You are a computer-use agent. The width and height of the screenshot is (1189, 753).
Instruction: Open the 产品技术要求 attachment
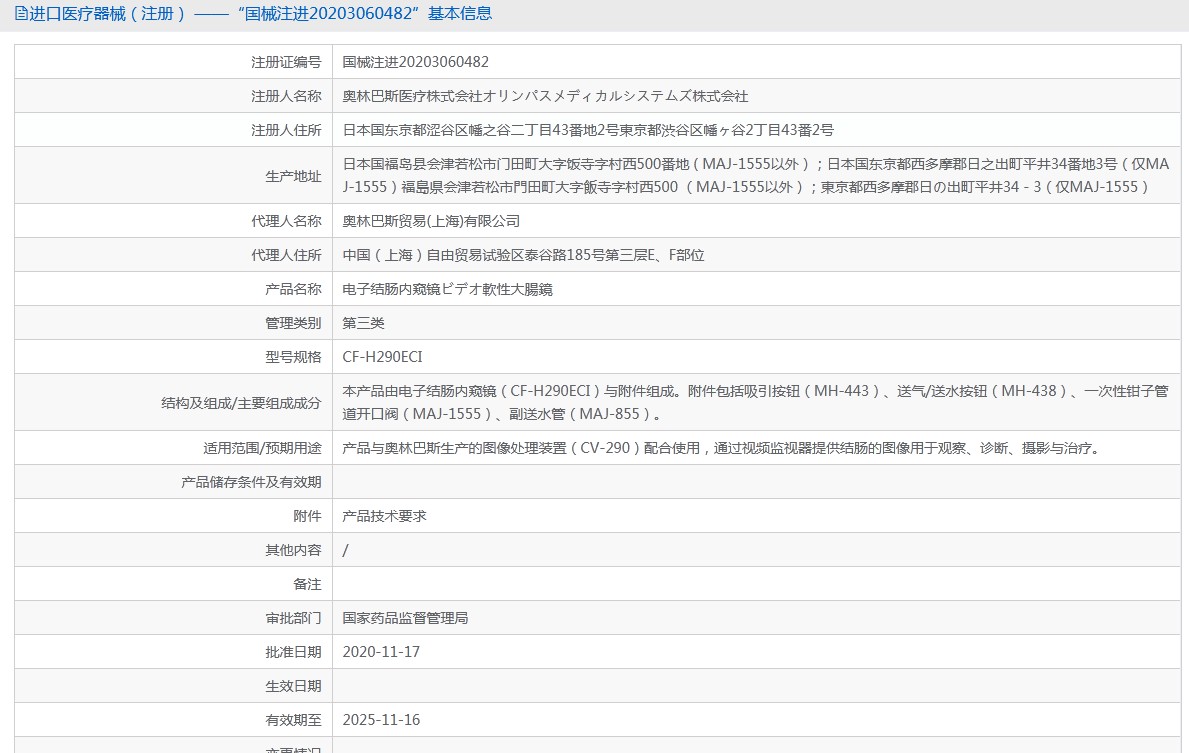384,516
